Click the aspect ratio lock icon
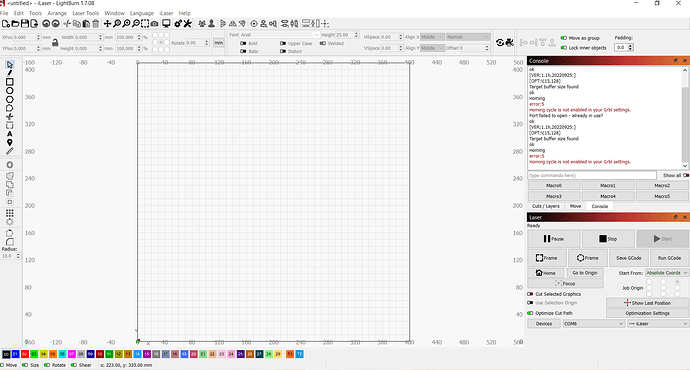690x370 pixels. [55, 43]
